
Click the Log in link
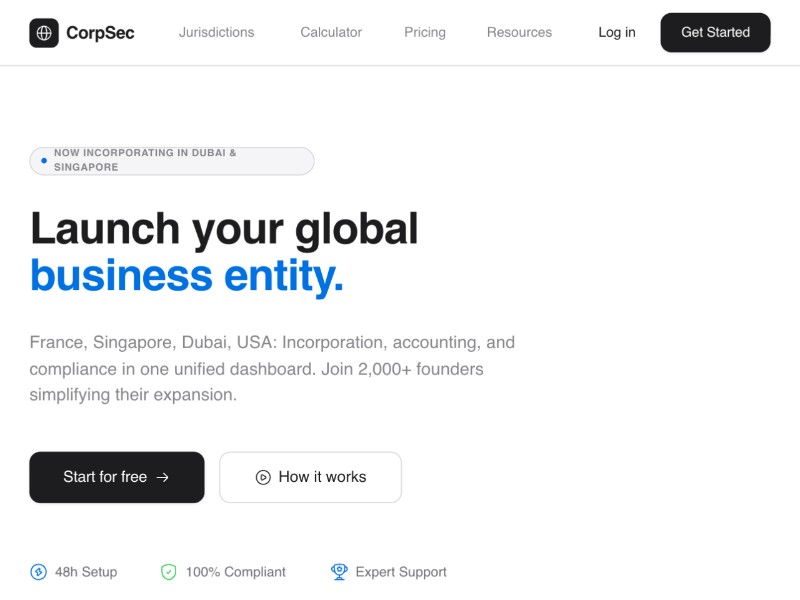click(617, 32)
